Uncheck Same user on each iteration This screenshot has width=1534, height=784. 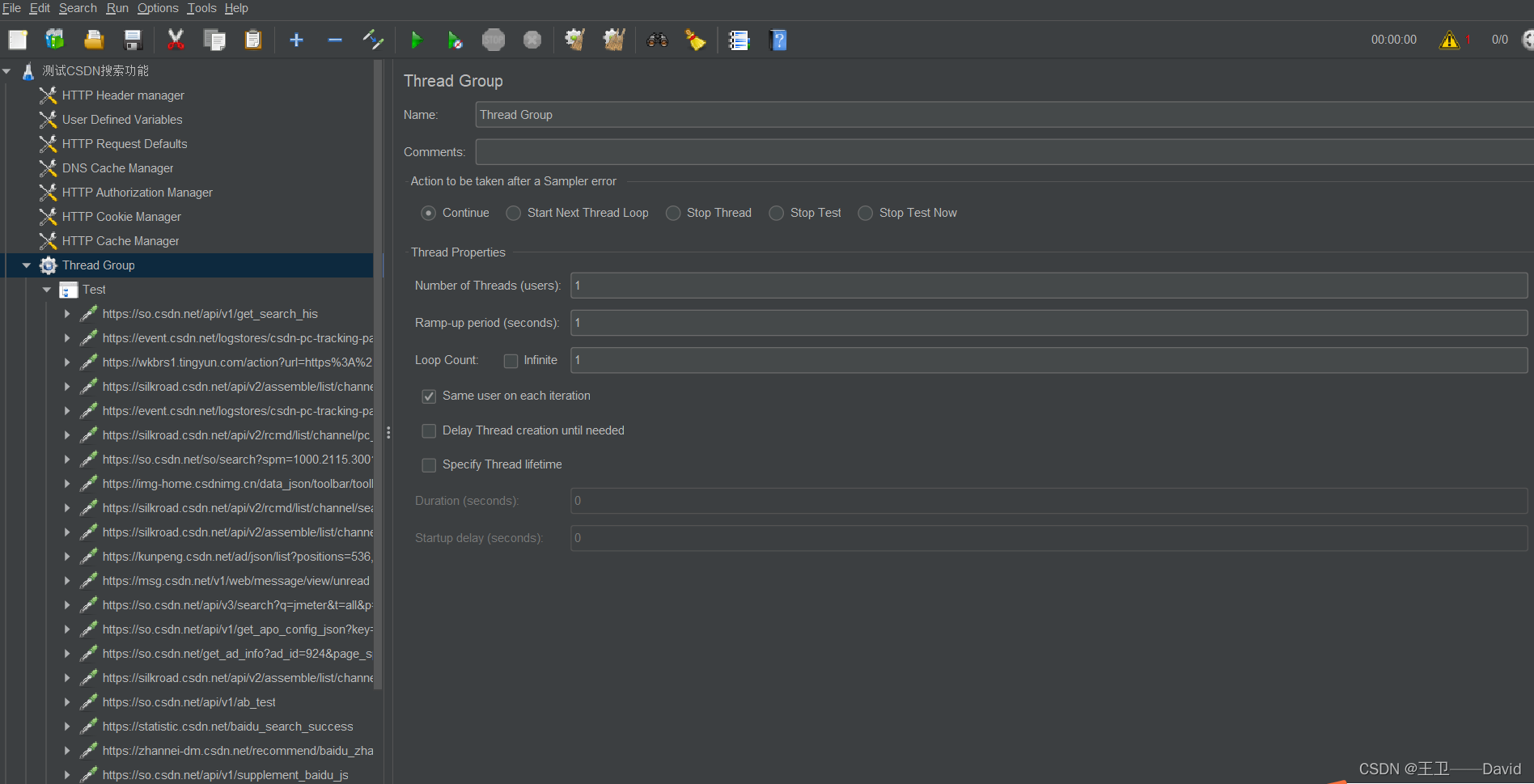tap(429, 396)
